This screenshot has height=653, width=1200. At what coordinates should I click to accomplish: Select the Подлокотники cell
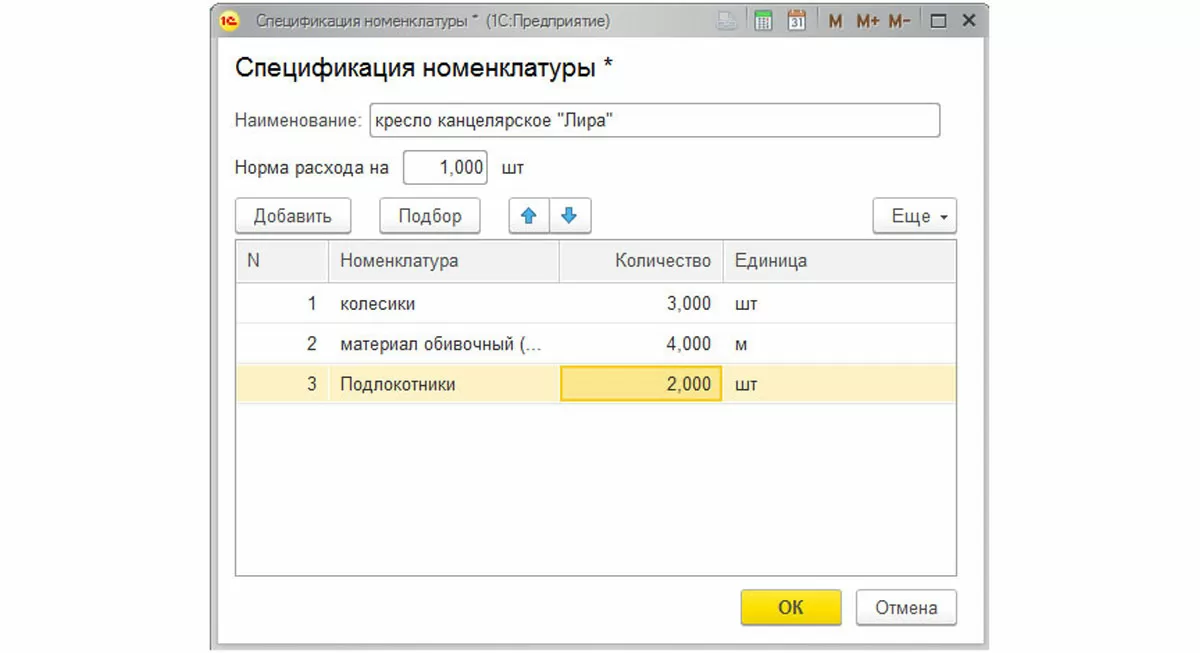click(443, 384)
